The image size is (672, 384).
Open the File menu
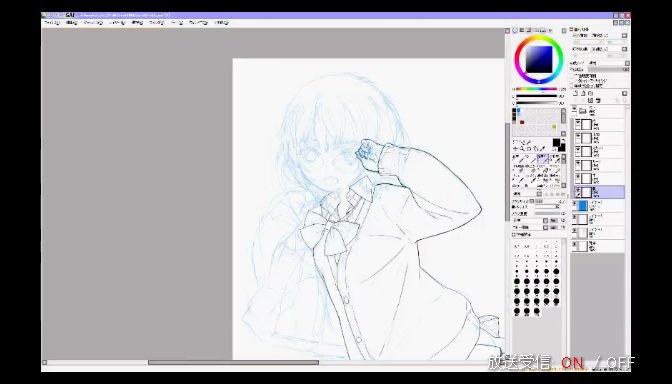(52, 23)
